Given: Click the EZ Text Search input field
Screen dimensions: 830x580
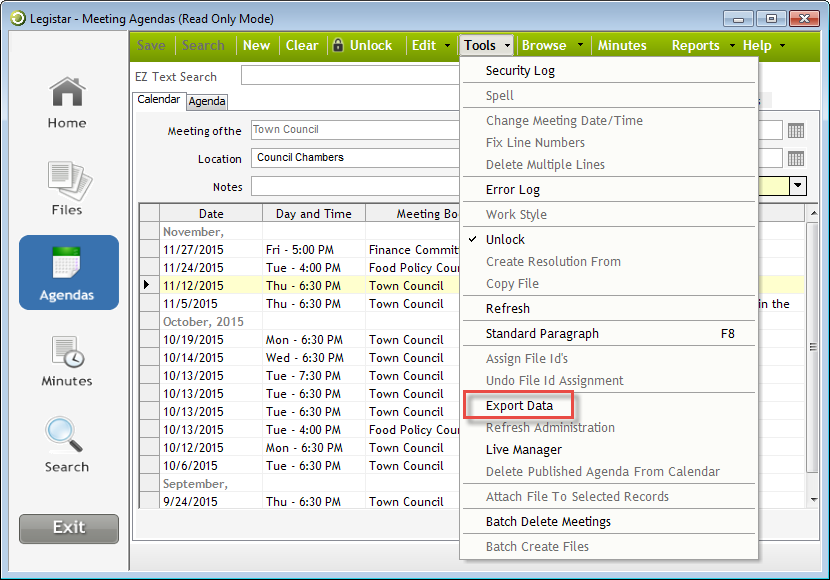Looking at the screenshot, I should [350, 75].
